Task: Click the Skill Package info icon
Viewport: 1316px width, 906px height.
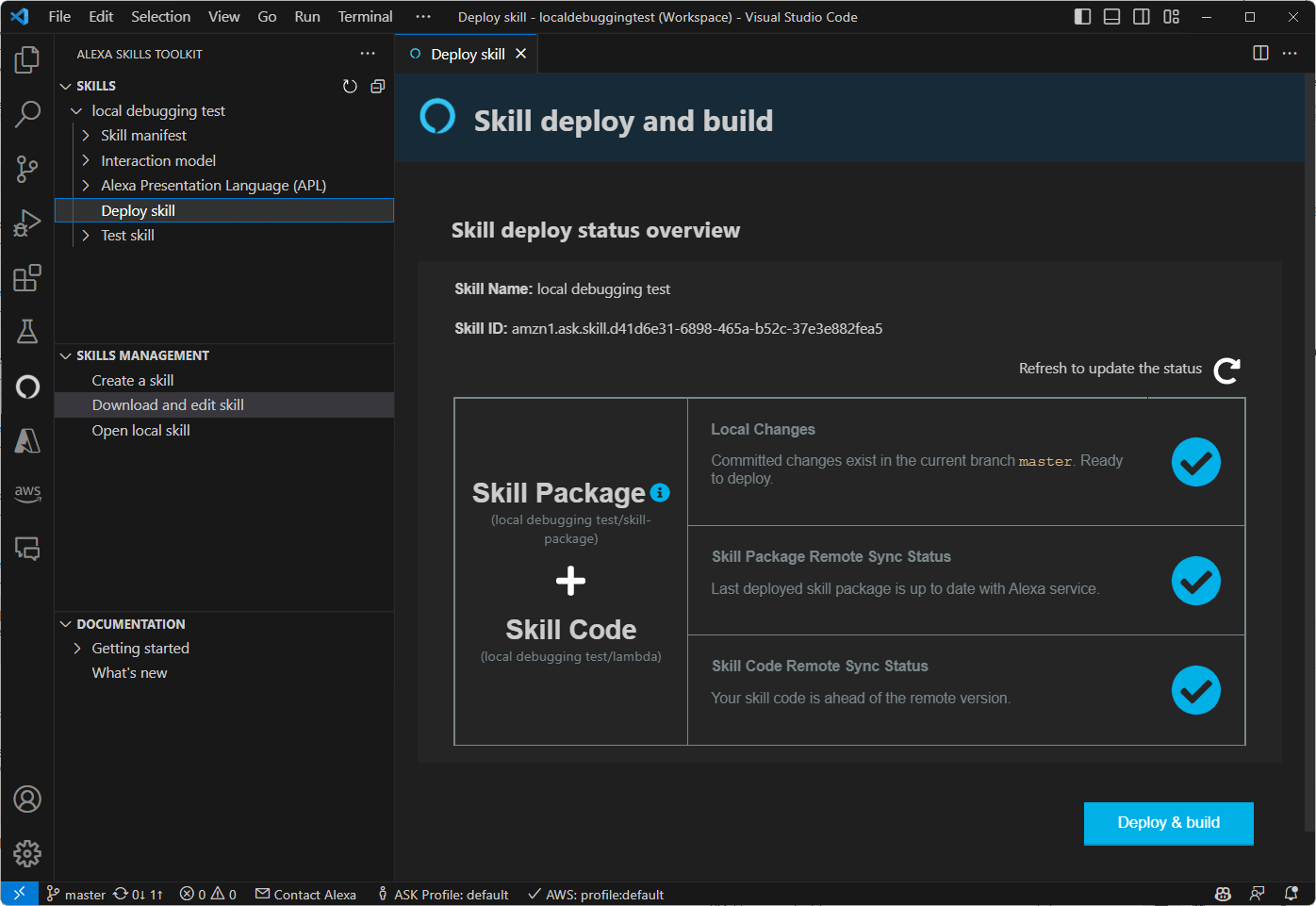Action: pyautogui.click(x=659, y=491)
